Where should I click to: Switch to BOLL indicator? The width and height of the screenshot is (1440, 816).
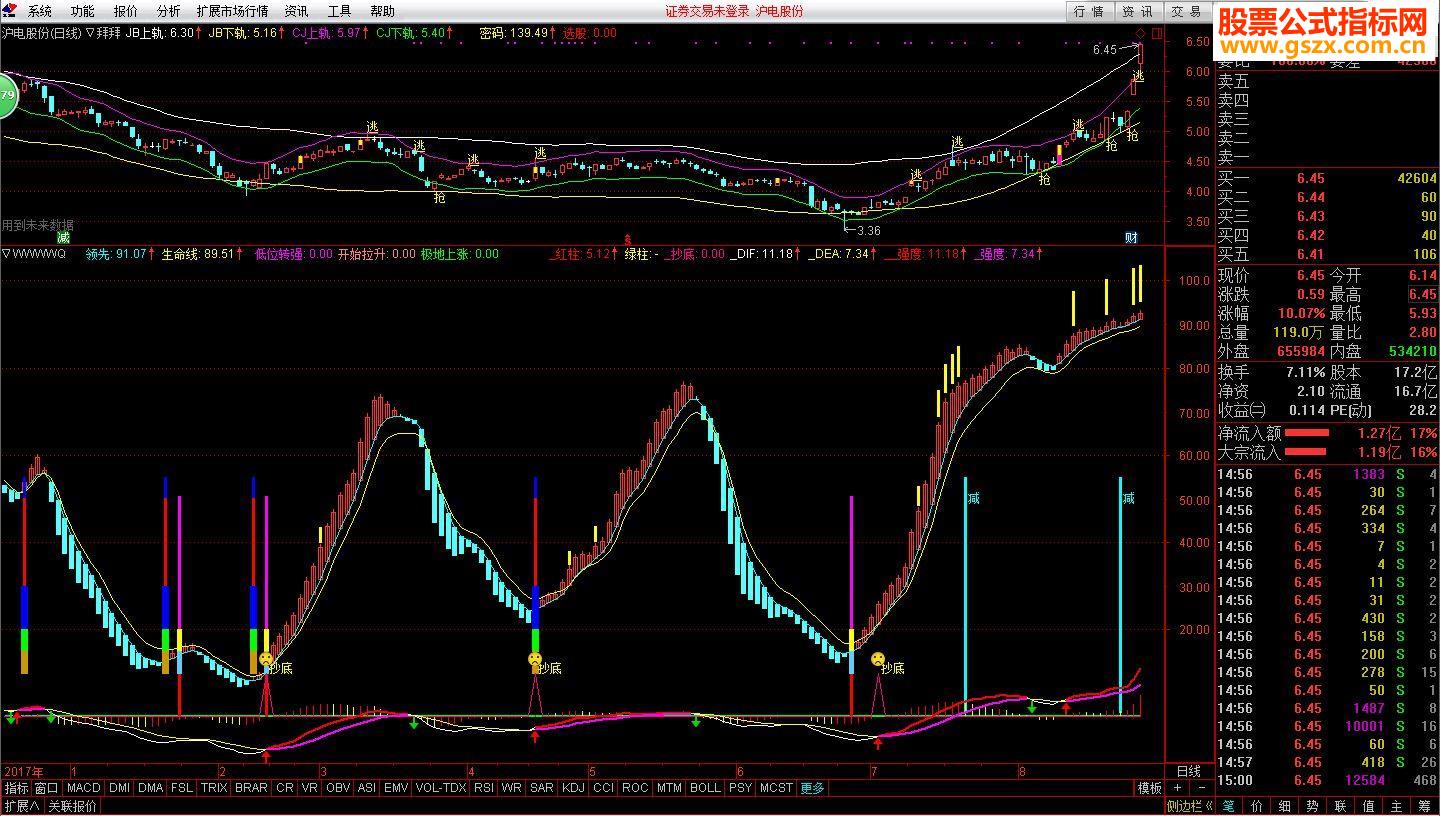[705, 788]
